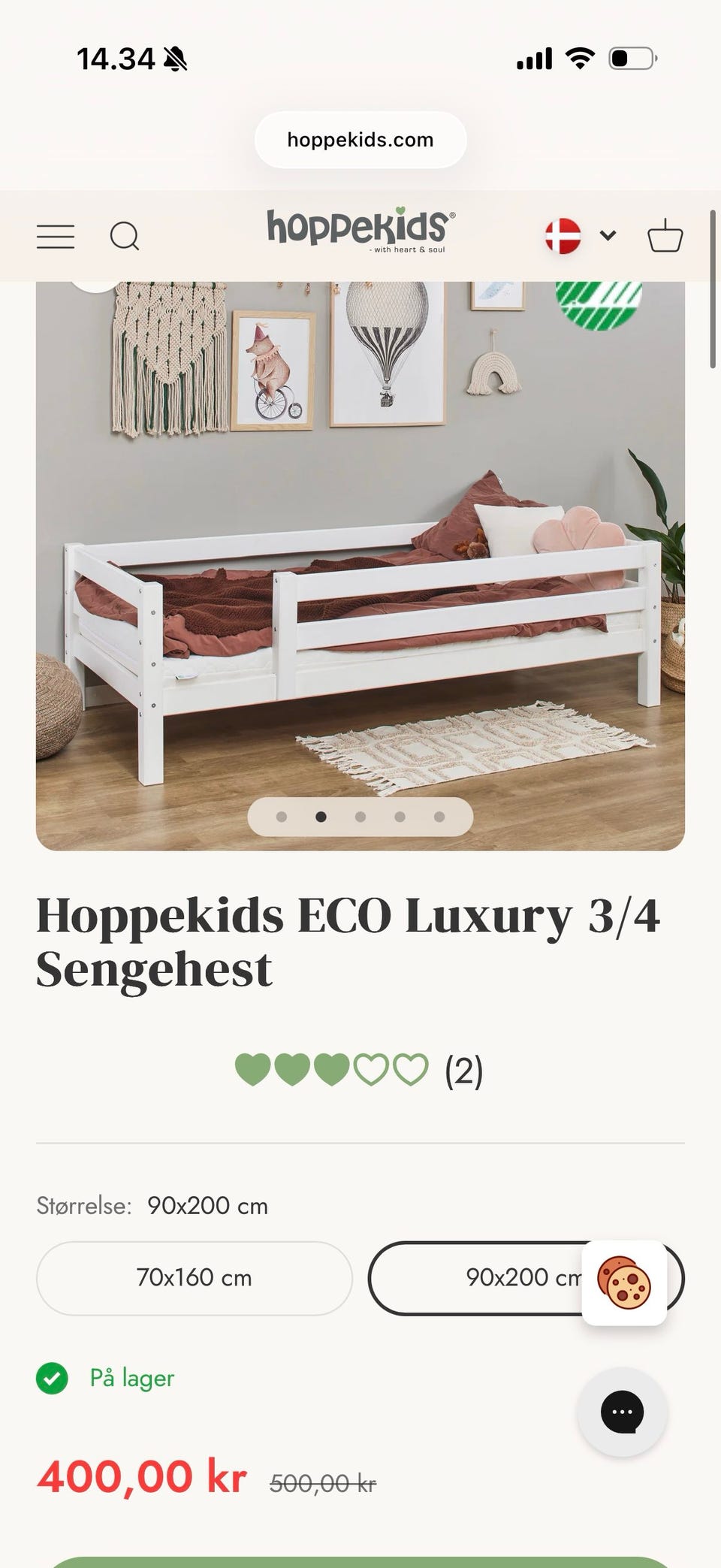Tap the hoppekids.com address bar
Screen dimensions: 721x1568
click(x=360, y=140)
